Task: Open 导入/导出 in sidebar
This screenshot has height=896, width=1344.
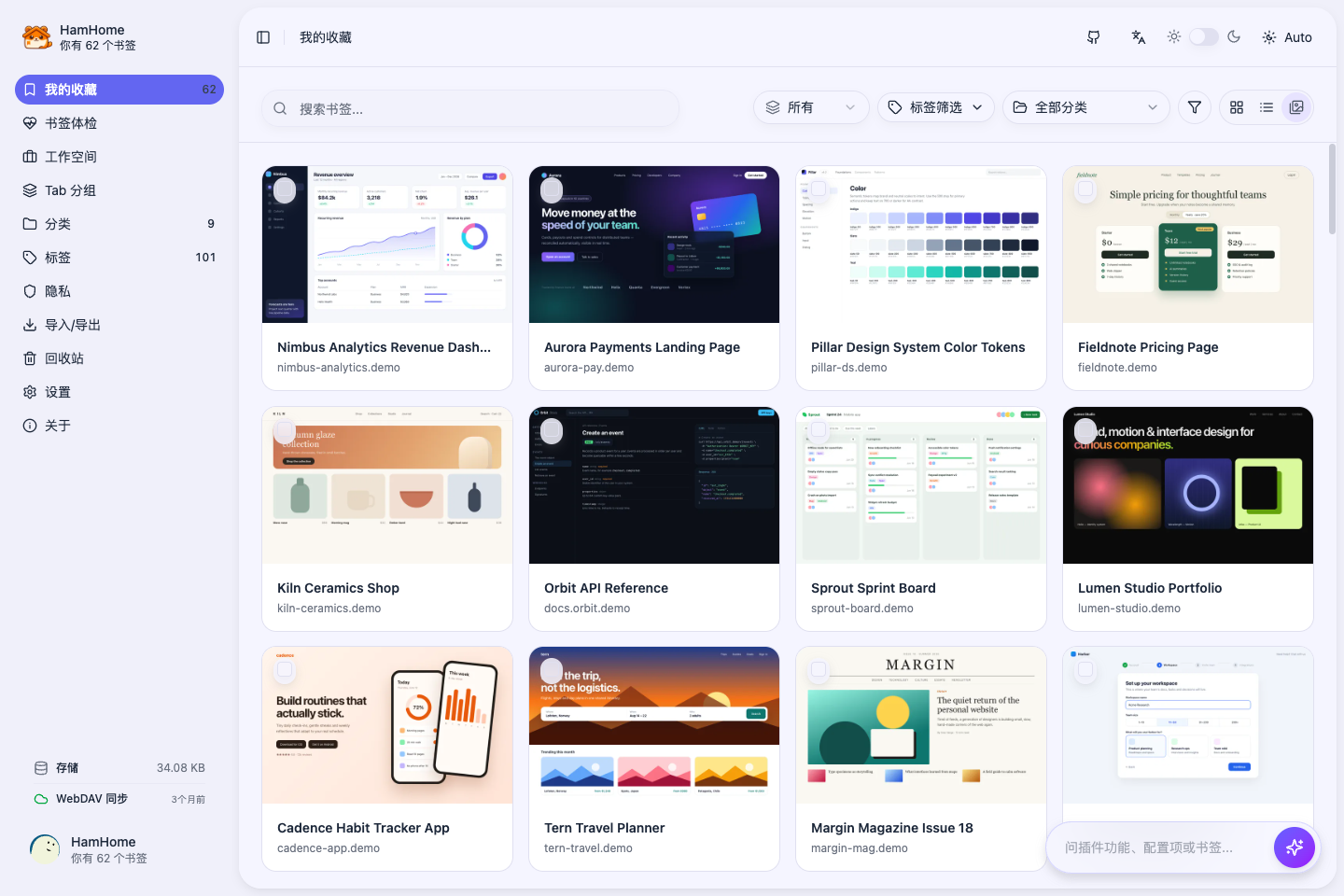Action: click(x=119, y=325)
